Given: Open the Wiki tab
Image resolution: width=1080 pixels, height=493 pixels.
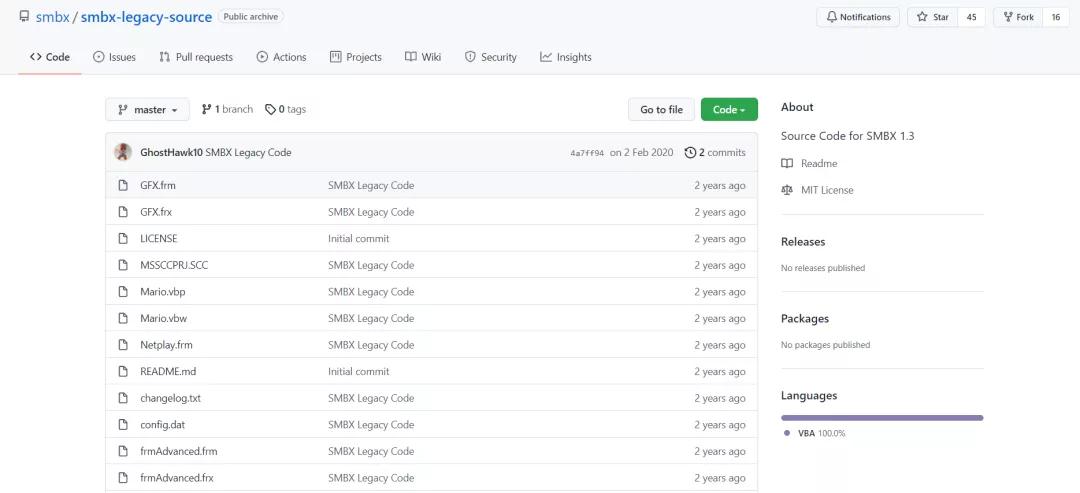Looking at the screenshot, I should 423,57.
